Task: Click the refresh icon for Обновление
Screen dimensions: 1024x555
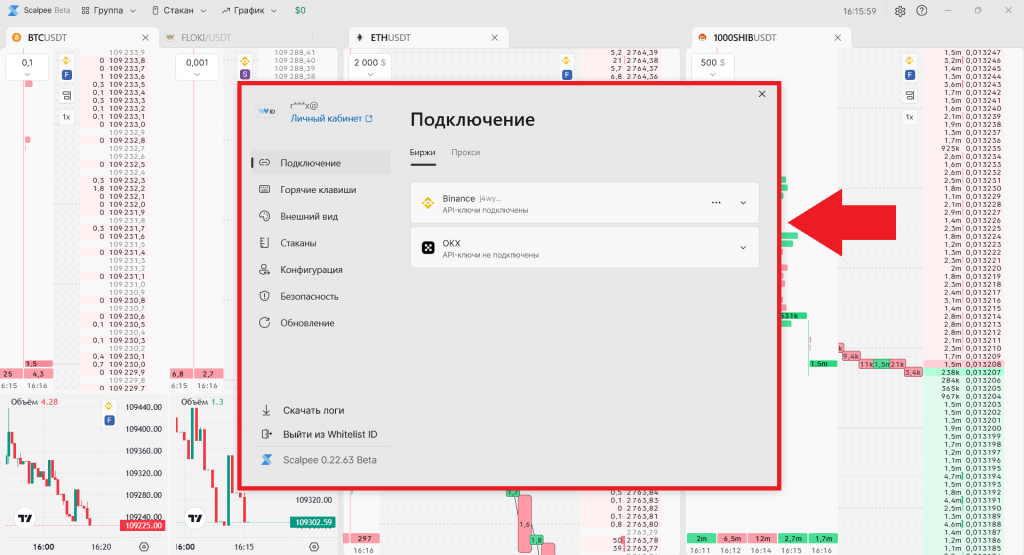Action: [x=264, y=323]
